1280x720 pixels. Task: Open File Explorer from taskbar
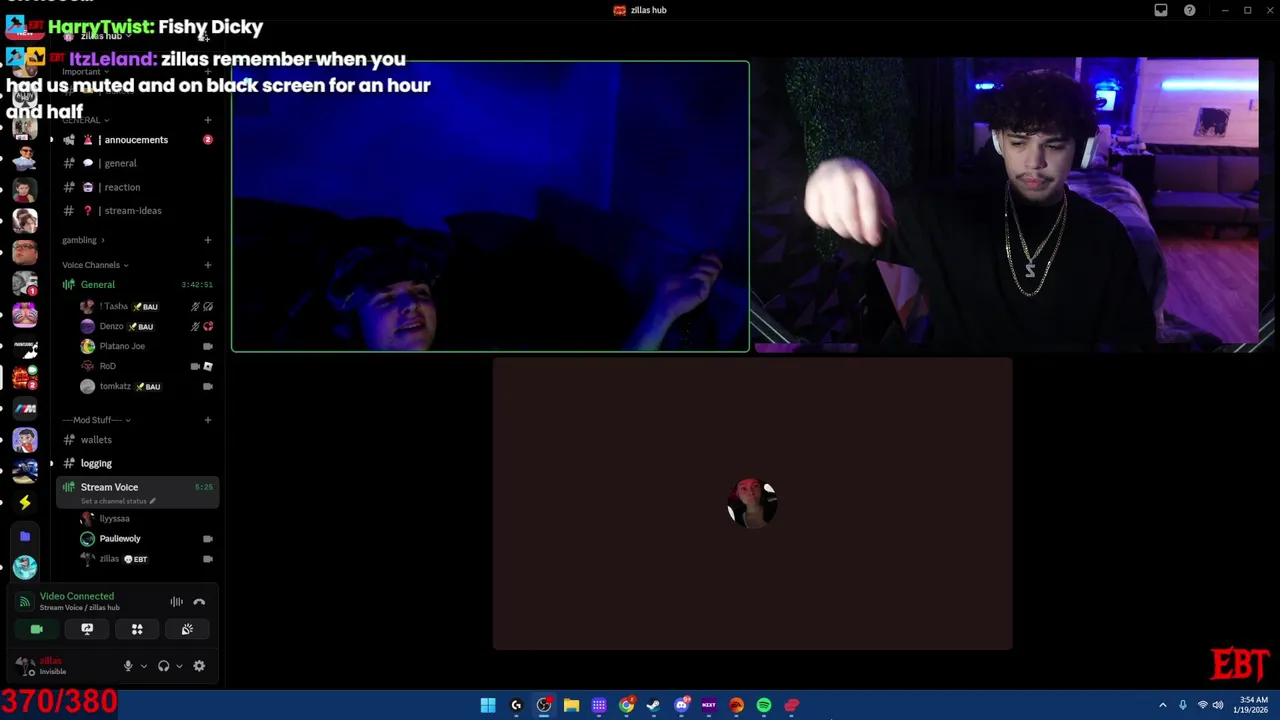(x=571, y=705)
